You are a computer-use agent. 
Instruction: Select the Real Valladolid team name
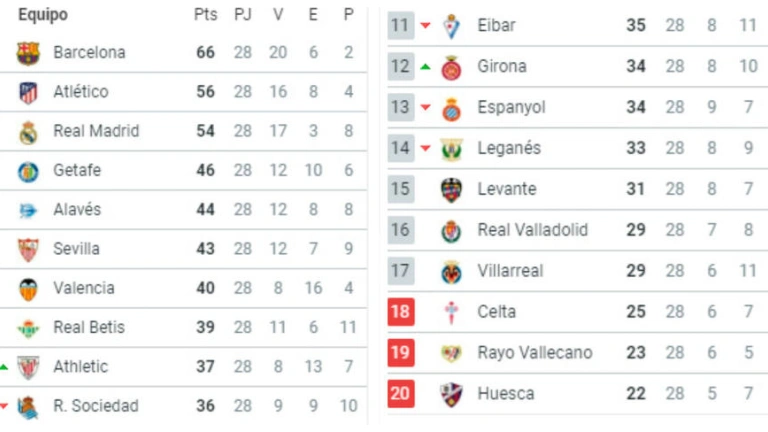point(531,230)
